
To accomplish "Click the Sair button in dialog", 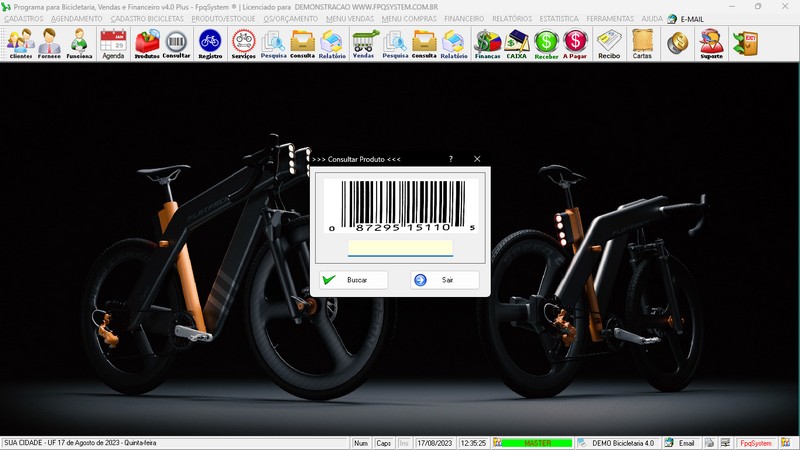I will 445,280.
